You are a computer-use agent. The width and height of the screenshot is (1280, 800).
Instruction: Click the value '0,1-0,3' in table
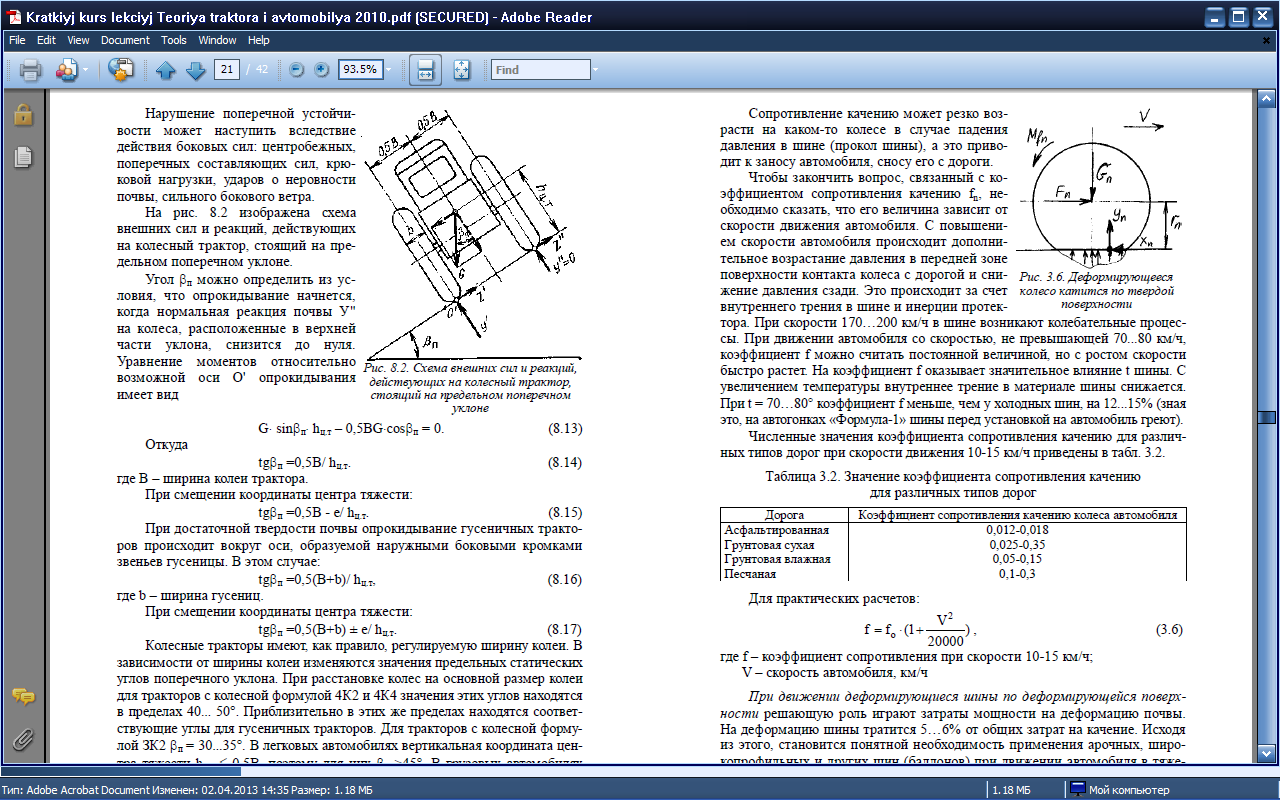pos(1017,574)
